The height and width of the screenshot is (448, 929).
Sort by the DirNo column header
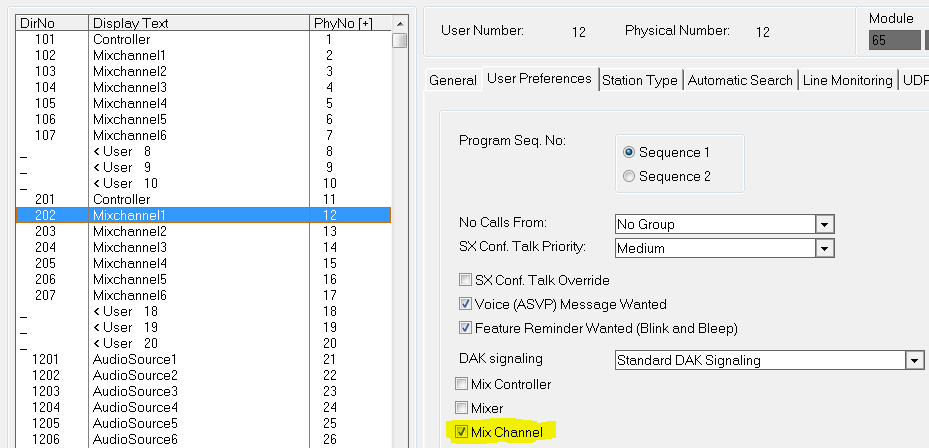pyautogui.click(x=51, y=23)
